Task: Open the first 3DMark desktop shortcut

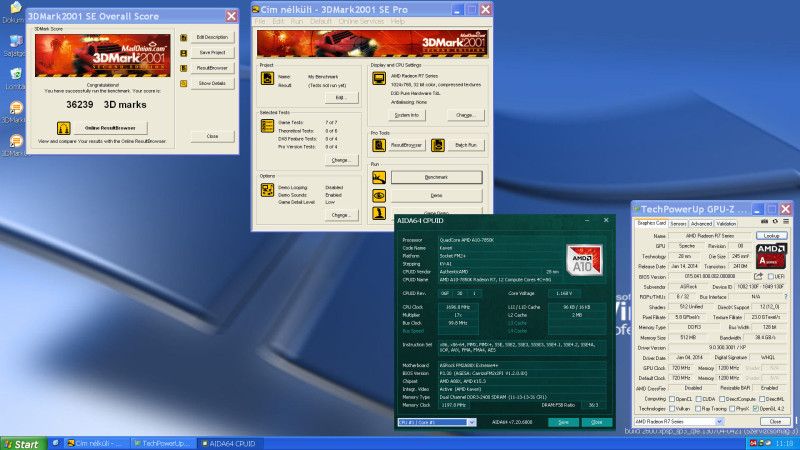Action: (14, 112)
